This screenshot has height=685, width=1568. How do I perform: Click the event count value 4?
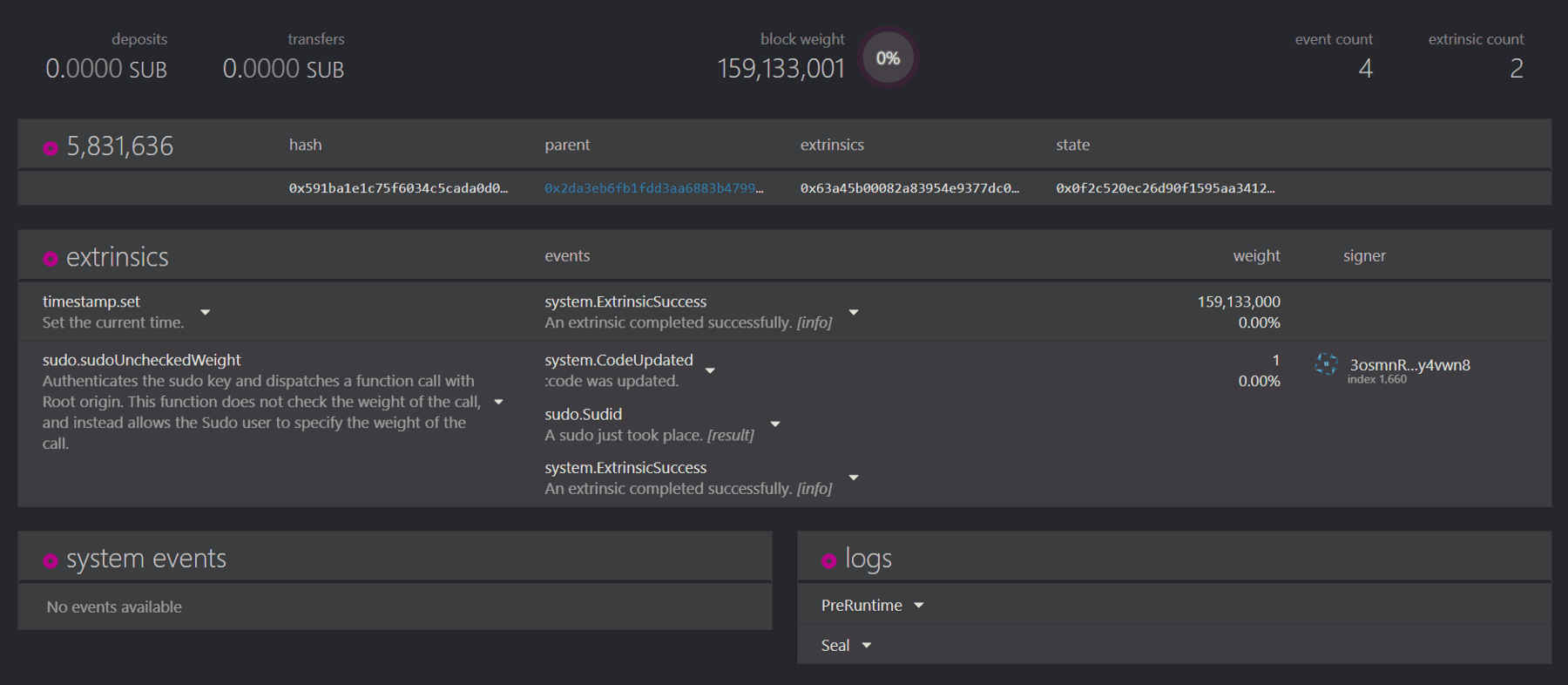point(1366,69)
